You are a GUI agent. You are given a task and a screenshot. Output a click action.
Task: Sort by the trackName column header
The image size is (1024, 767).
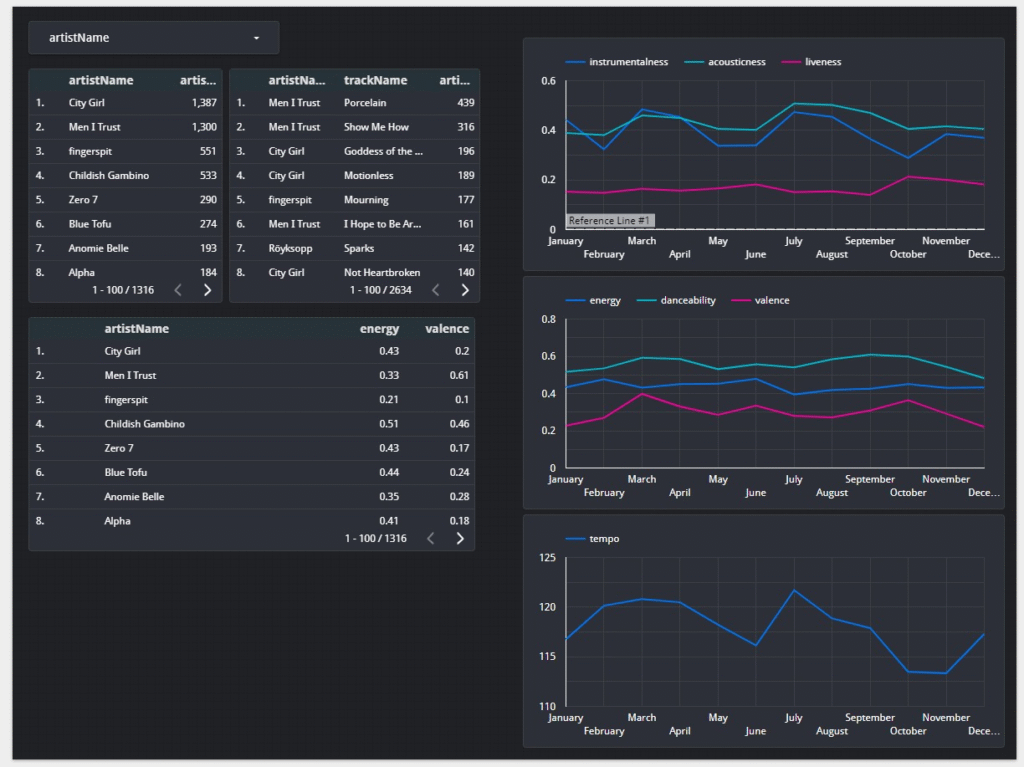pos(375,80)
